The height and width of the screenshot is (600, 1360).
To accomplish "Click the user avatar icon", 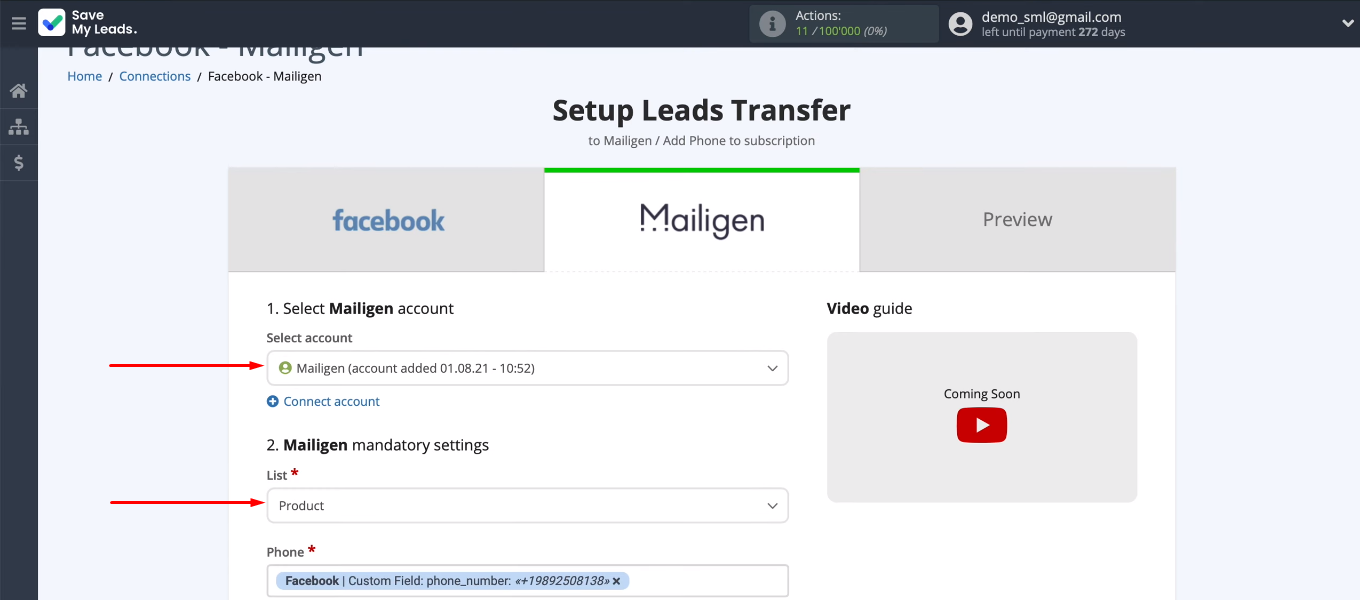I will click(960, 24).
